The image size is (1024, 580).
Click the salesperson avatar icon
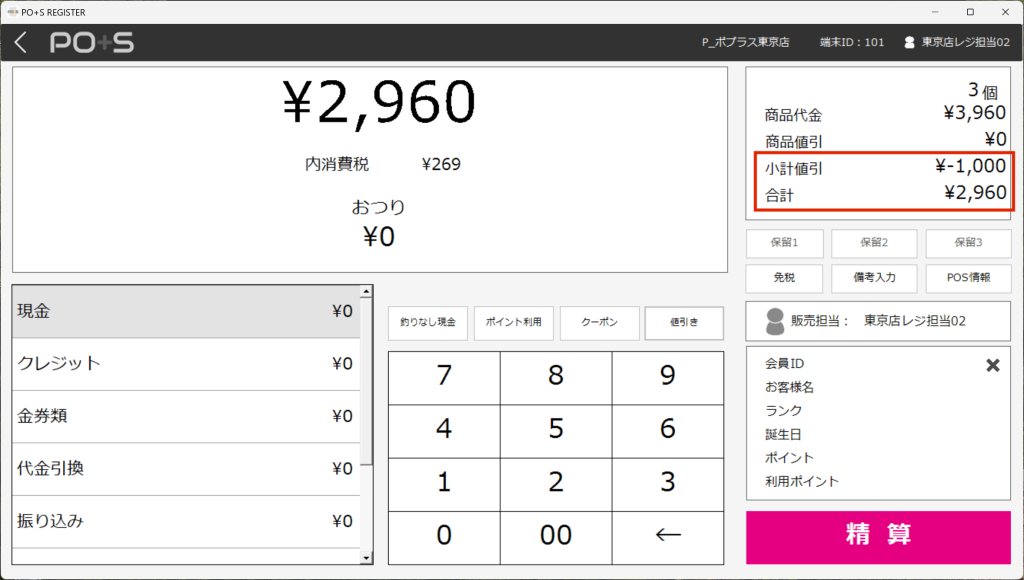click(x=774, y=321)
